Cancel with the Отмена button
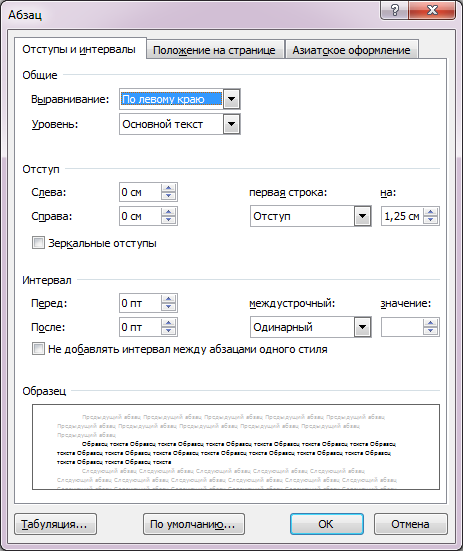463x551 pixels. (411, 524)
